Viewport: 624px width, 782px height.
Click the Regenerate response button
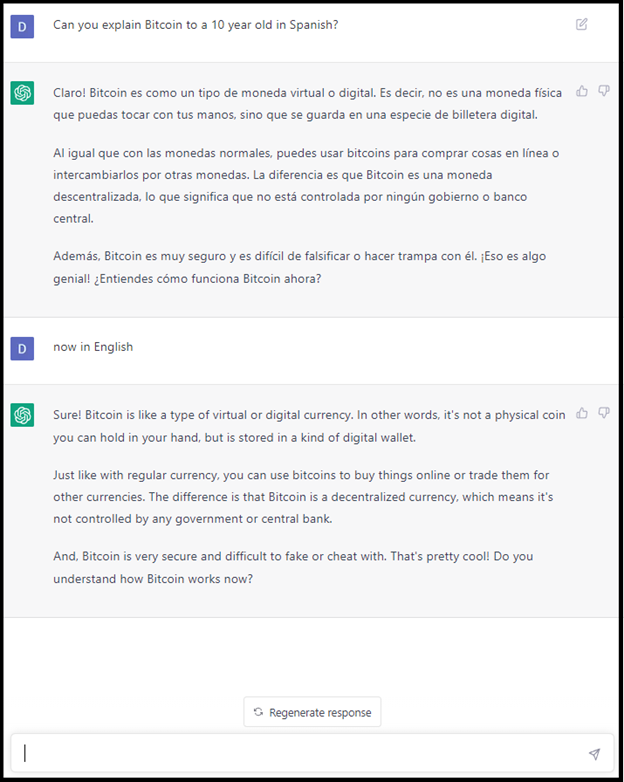[x=312, y=712]
